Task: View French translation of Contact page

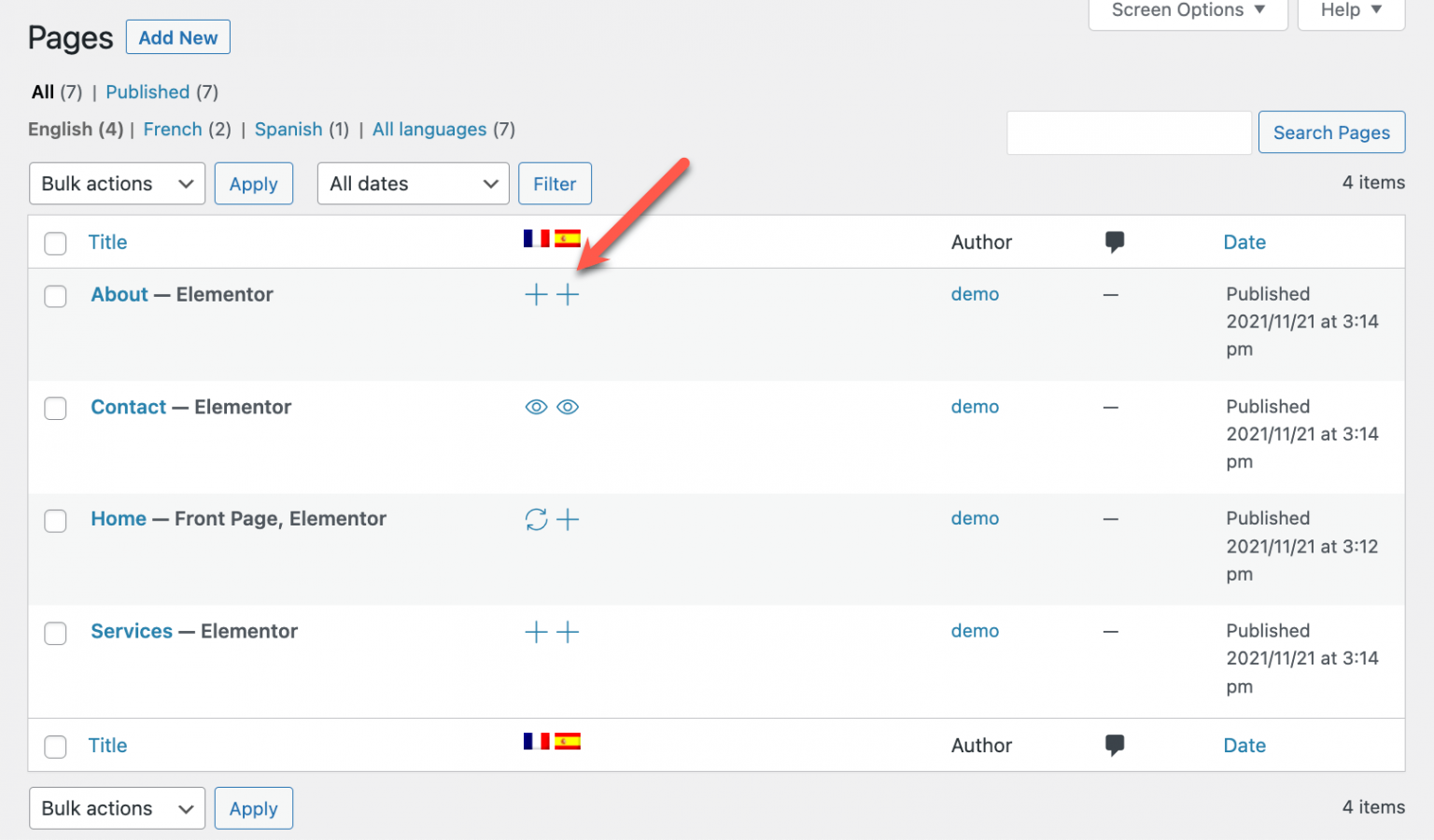Action: [536, 407]
